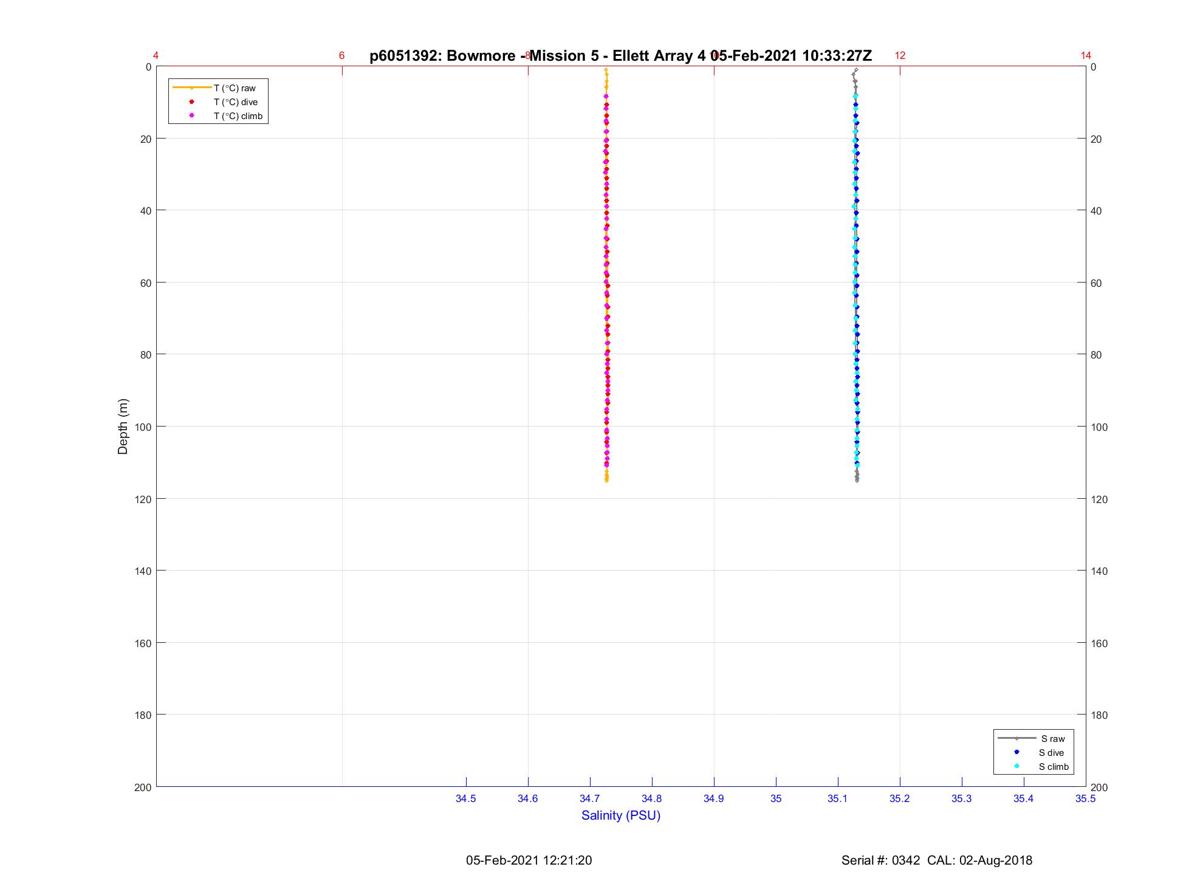Click the 35.1 salinity tick label
The image size is (1200, 885).
[x=838, y=799]
